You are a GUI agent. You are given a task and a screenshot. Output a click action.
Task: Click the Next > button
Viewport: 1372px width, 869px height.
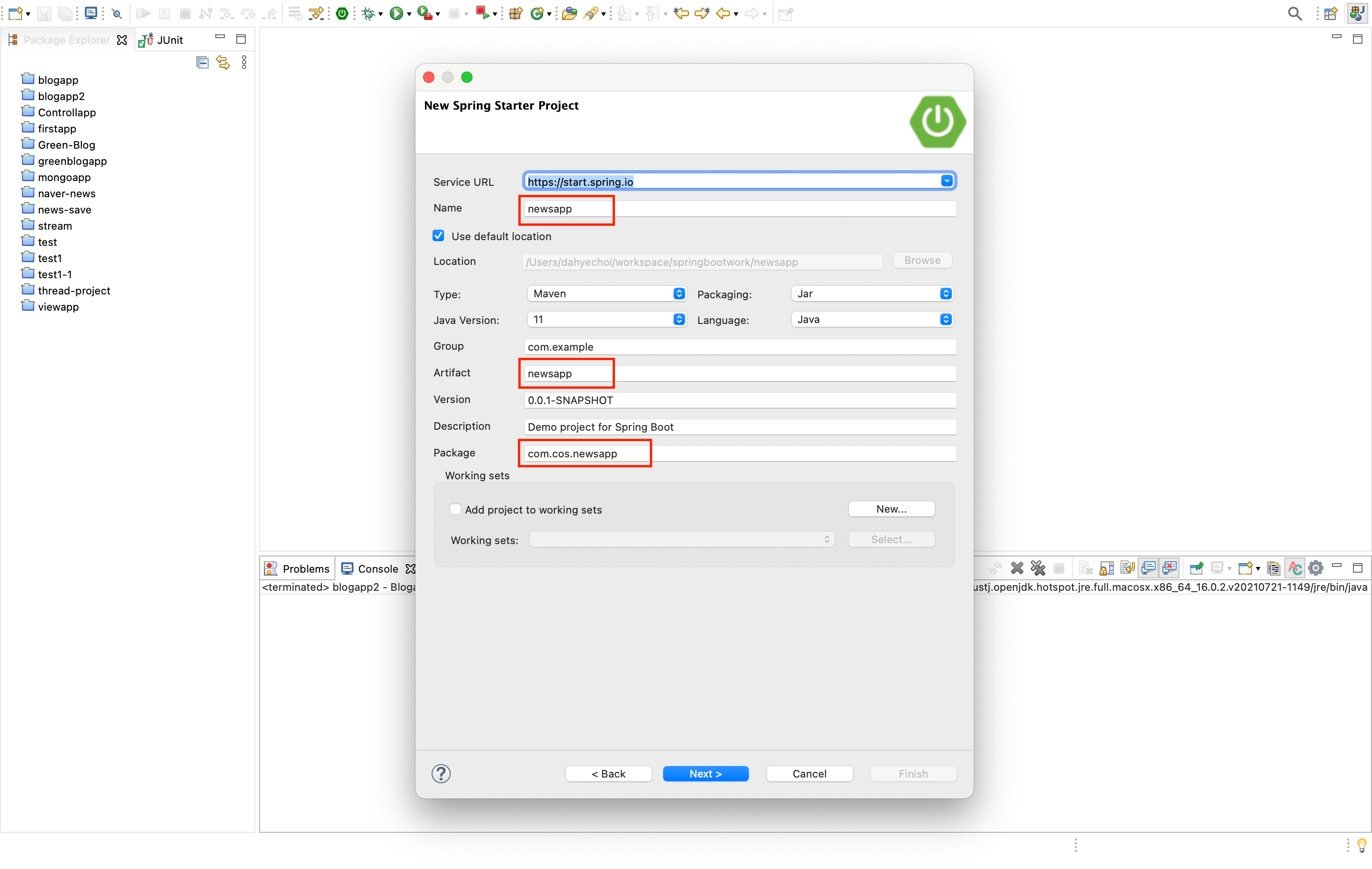pyautogui.click(x=706, y=773)
